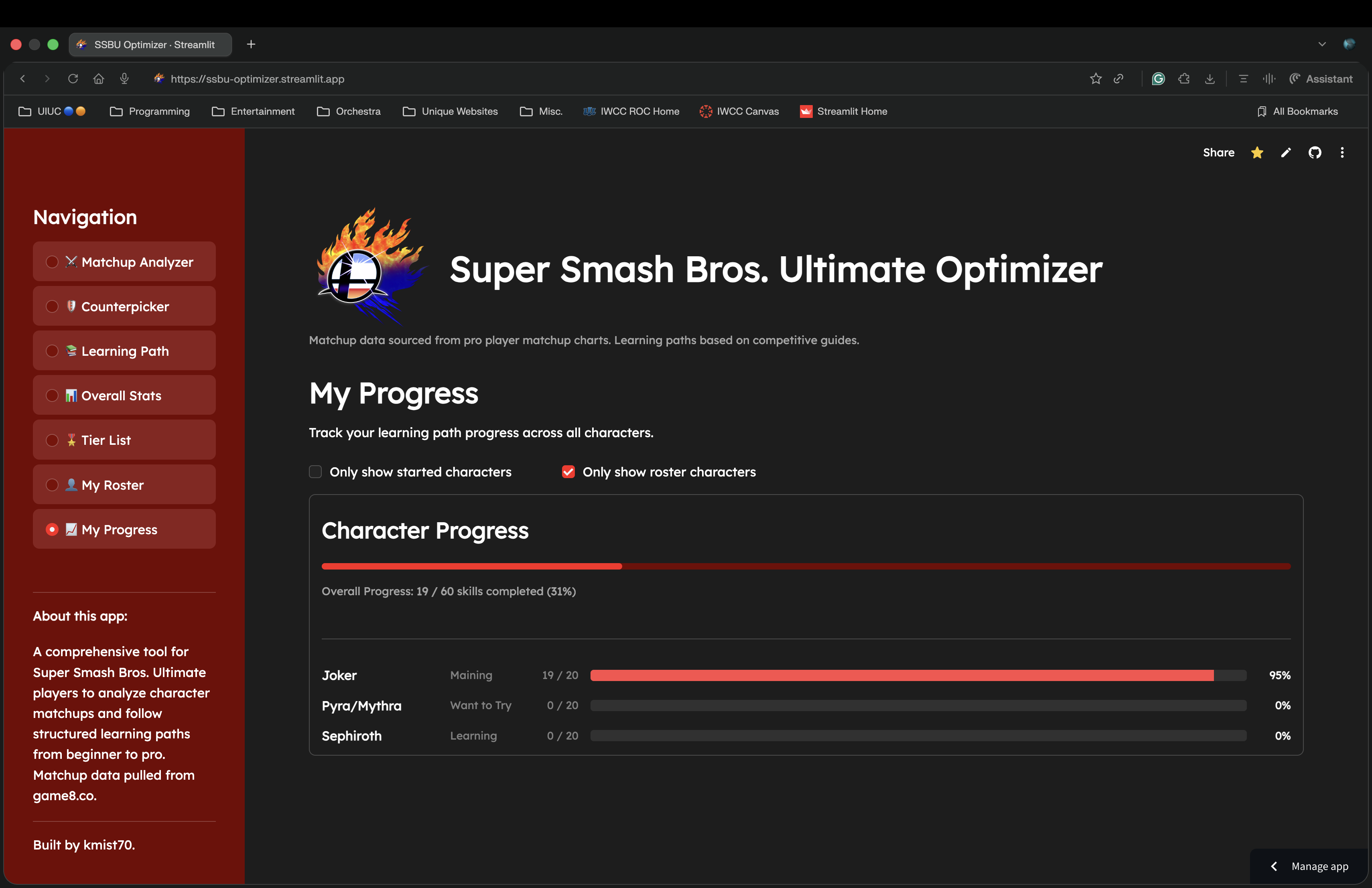The width and height of the screenshot is (1372, 888).
Task: Open All Bookmarks panel
Action: tap(1298, 111)
